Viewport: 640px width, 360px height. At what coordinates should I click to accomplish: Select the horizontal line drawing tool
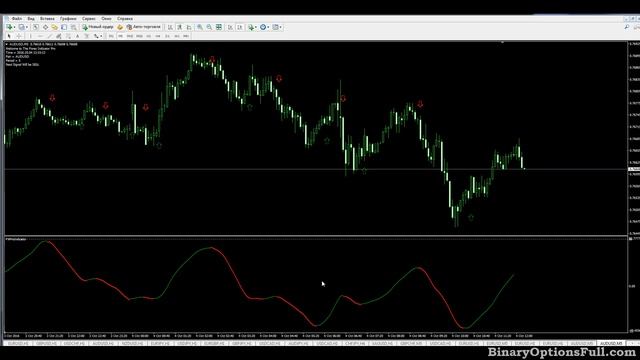40,36
